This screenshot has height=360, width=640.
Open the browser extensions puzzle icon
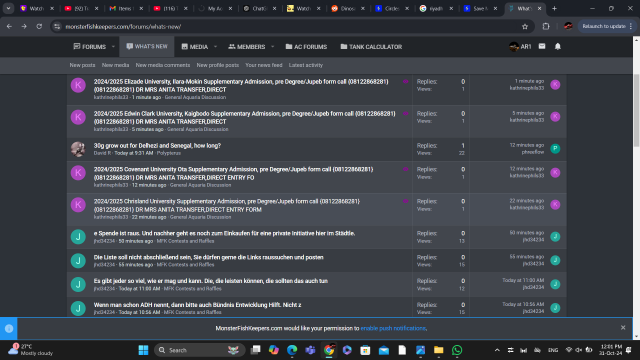[546, 27]
